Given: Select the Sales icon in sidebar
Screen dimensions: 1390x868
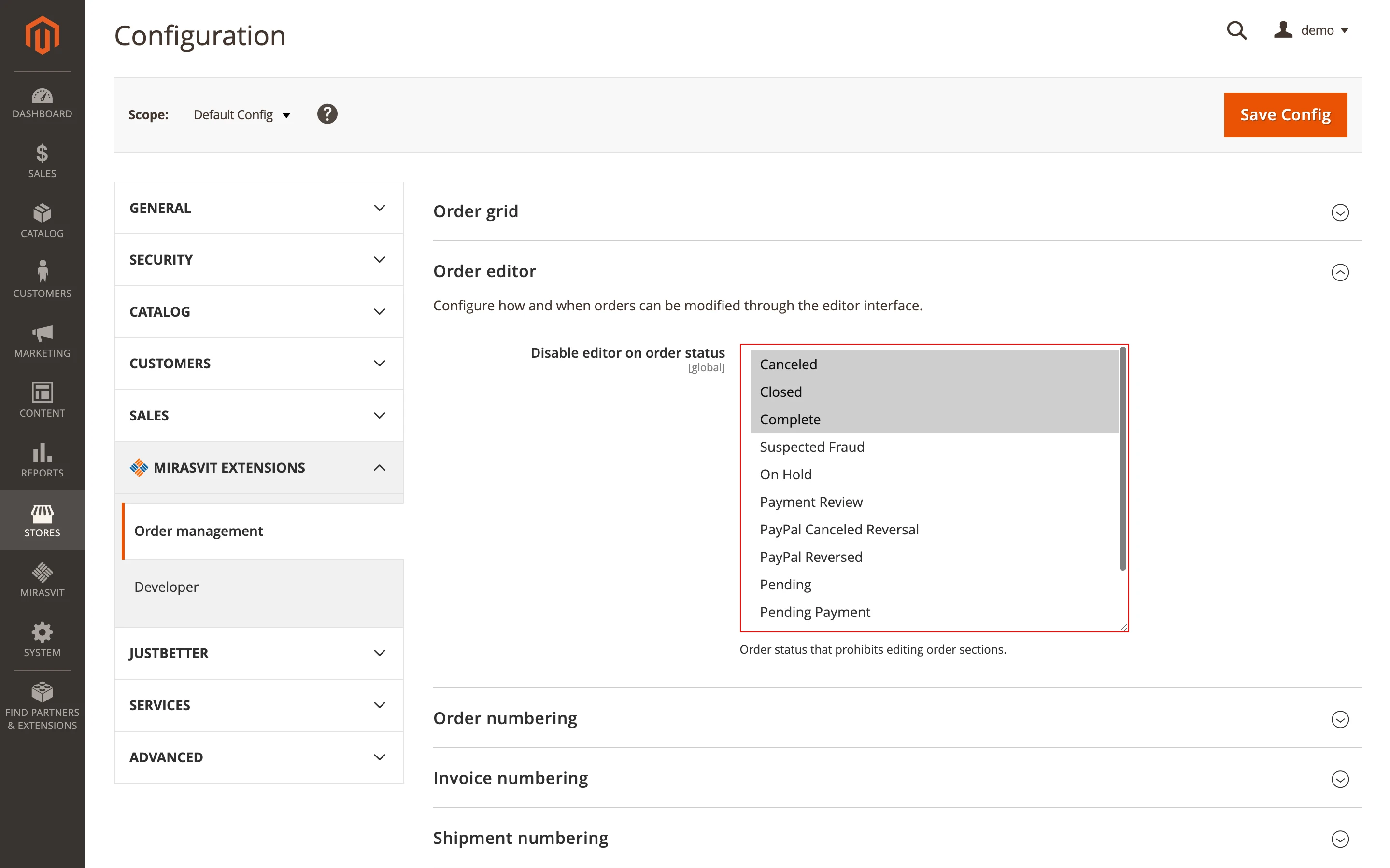Looking at the screenshot, I should point(42,161).
